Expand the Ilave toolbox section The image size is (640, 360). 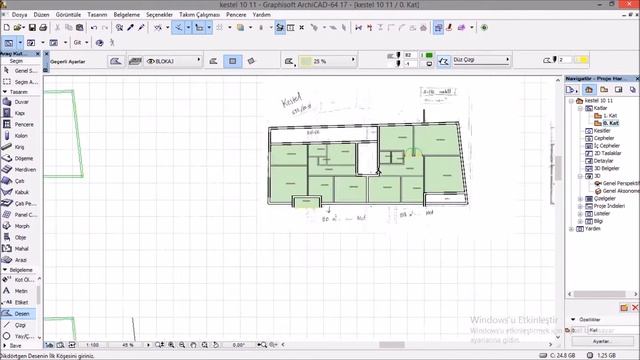[x=4, y=346]
